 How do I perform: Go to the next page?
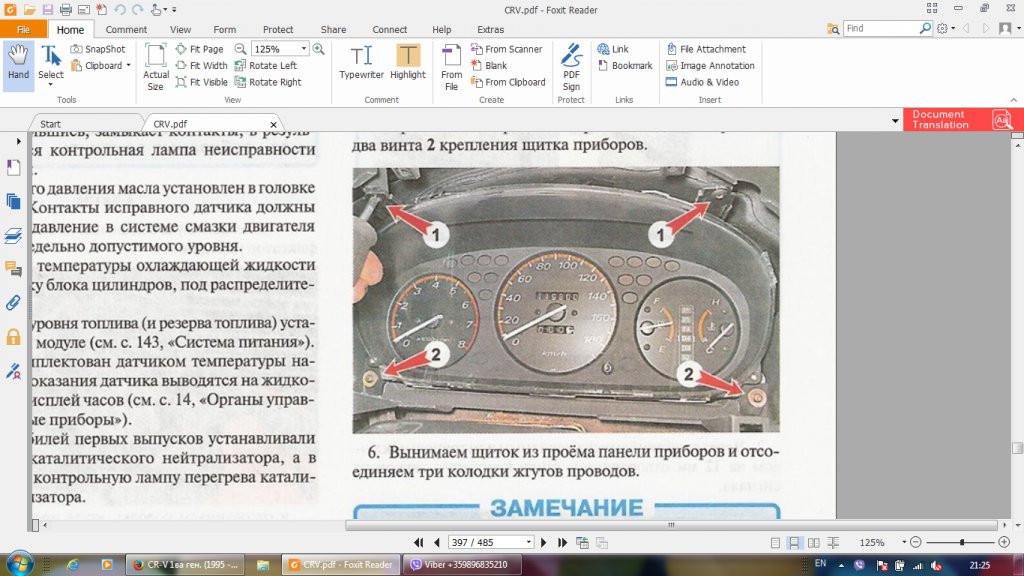click(x=544, y=542)
